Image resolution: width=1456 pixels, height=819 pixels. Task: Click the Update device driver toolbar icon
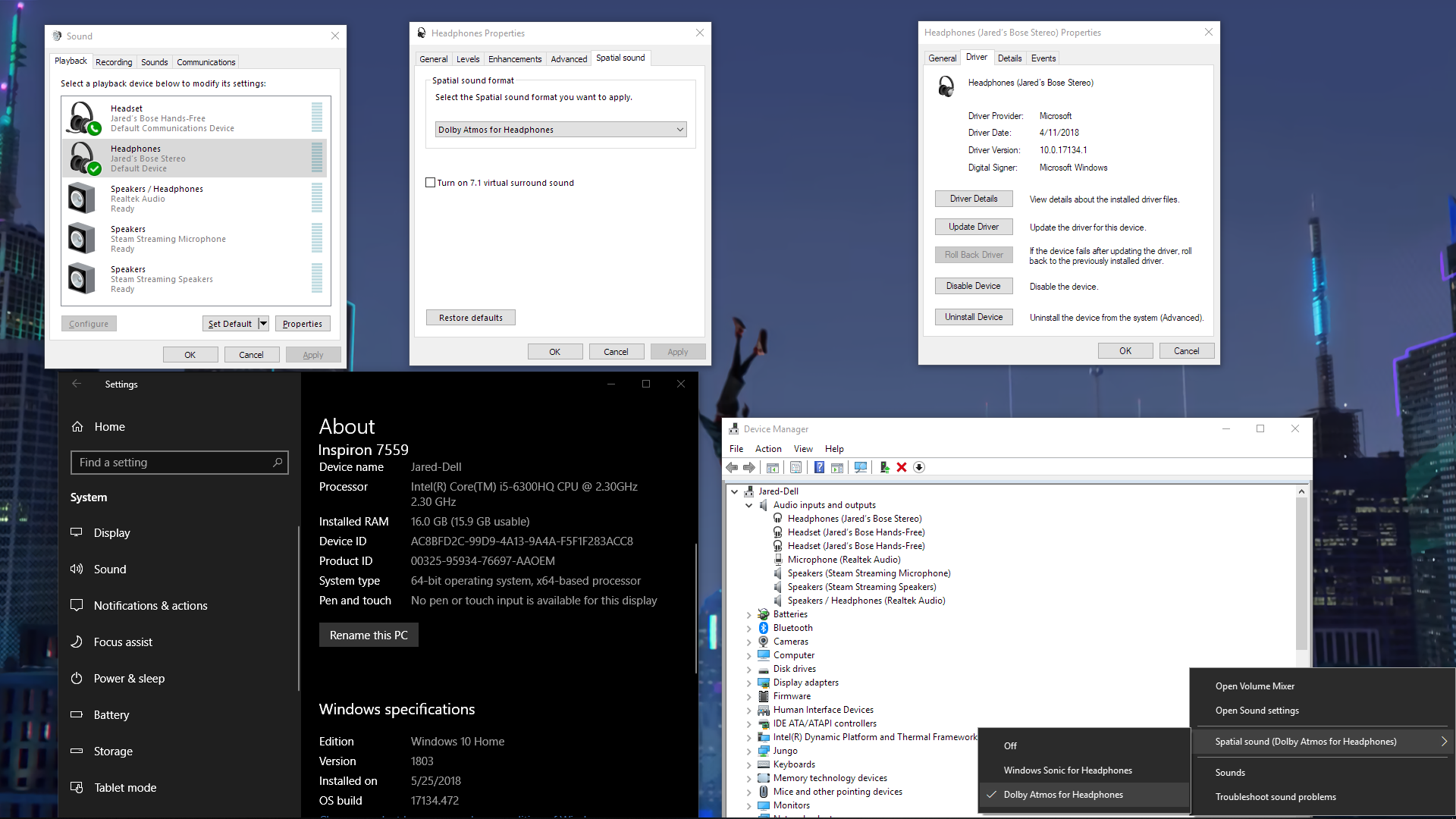[884, 468]
